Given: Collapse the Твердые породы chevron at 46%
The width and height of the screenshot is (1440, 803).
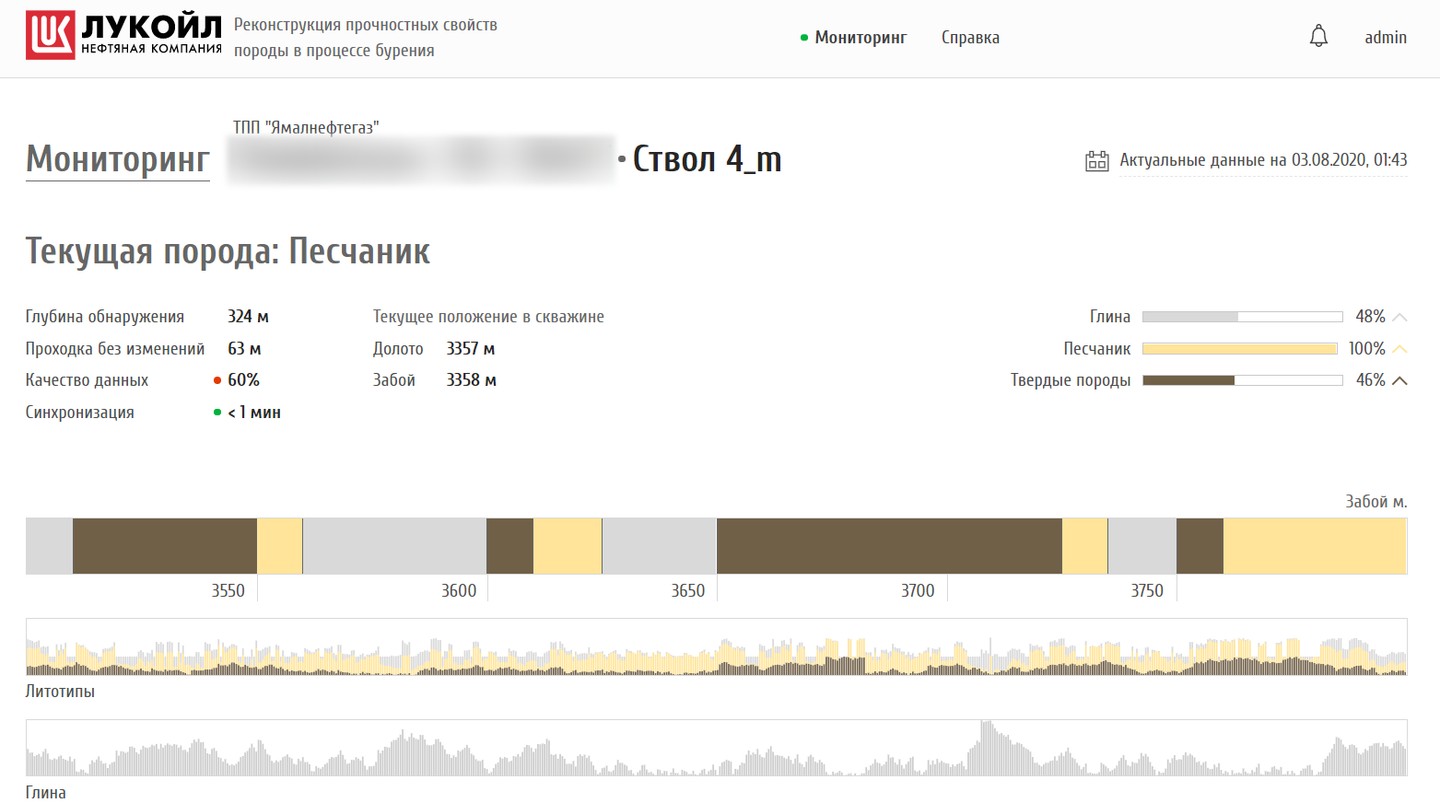Looking at the screenshot, I should 1400,380.
